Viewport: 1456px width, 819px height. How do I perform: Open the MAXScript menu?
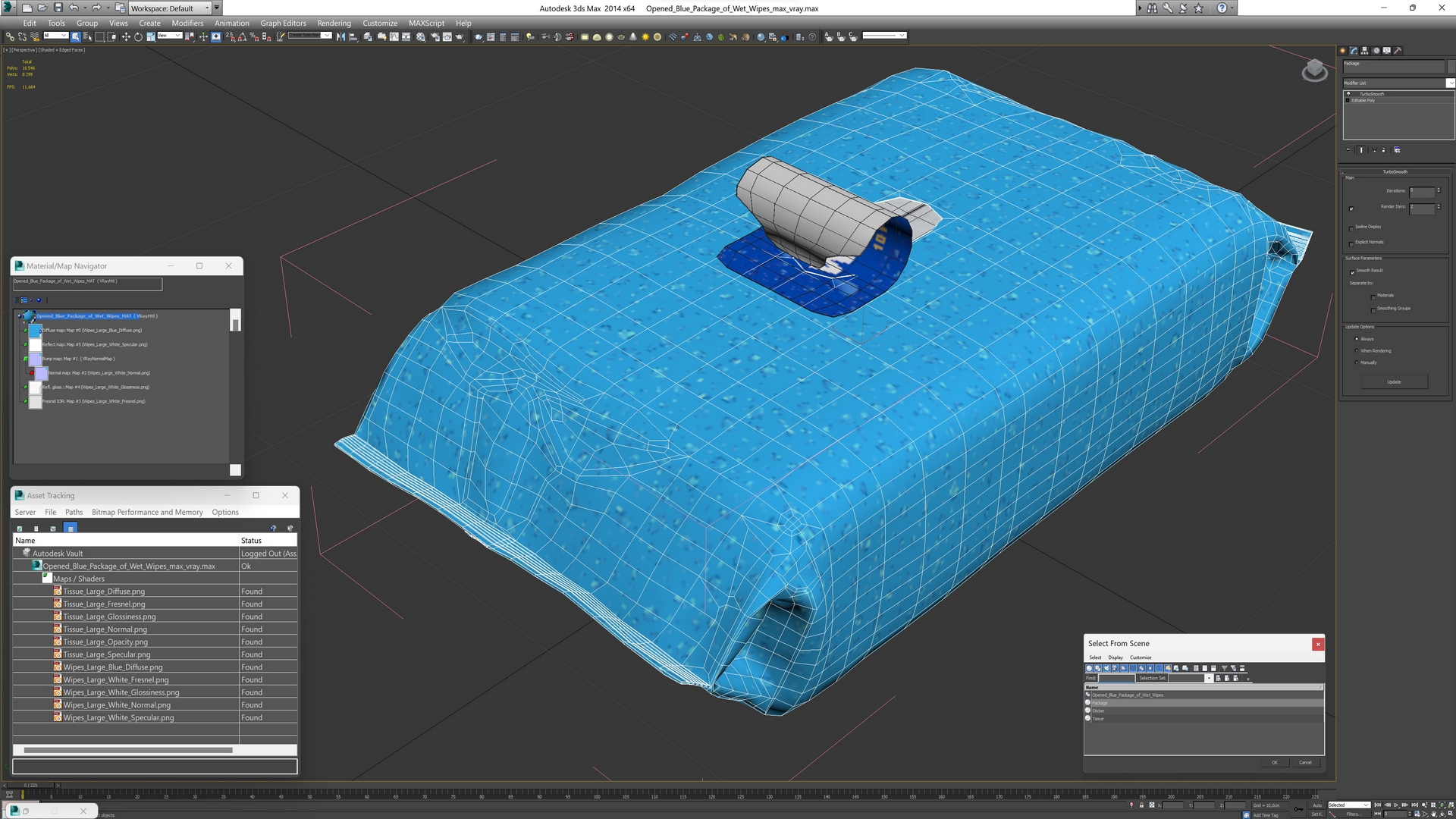point(426,23)
